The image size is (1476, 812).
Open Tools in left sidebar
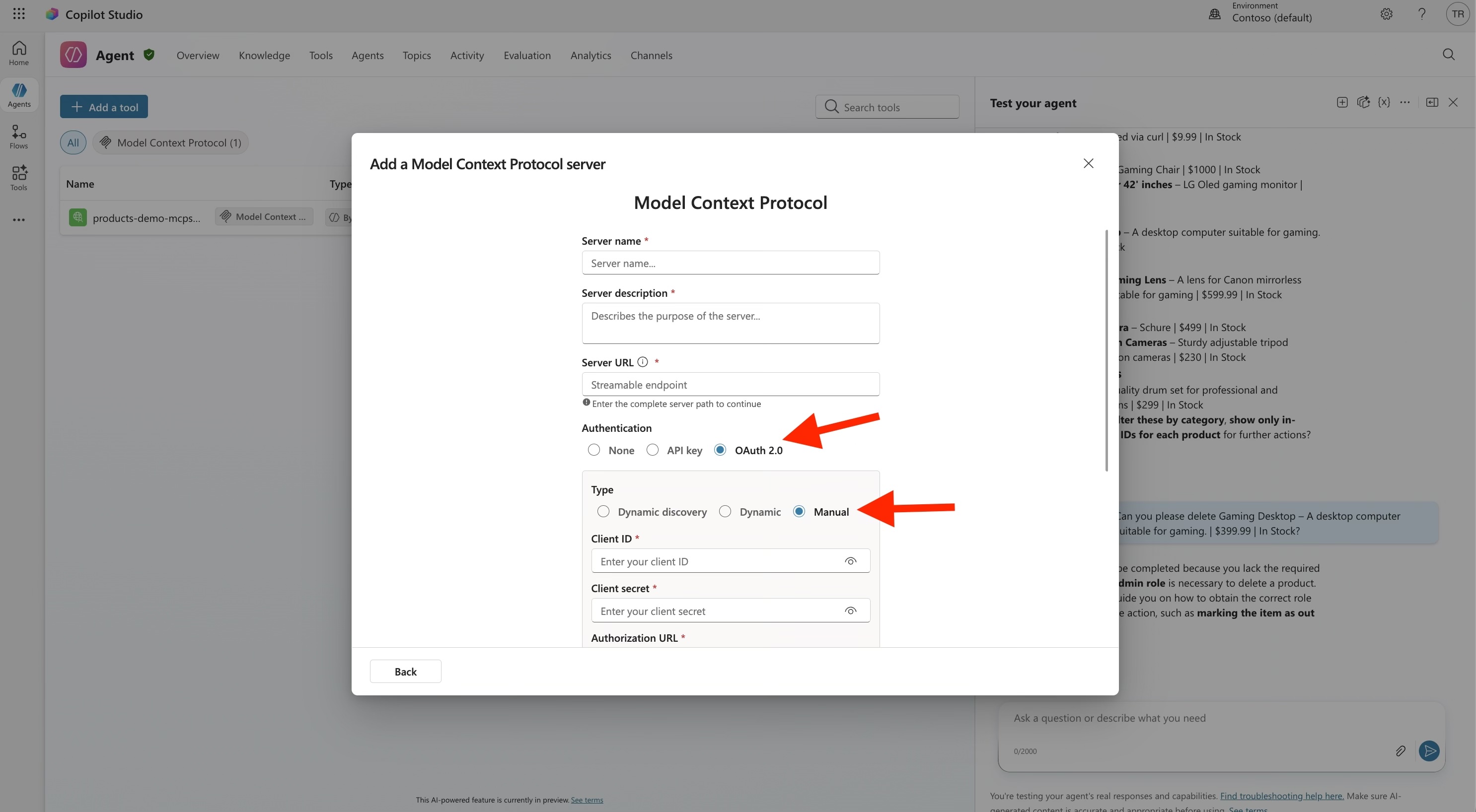(19, 178)
